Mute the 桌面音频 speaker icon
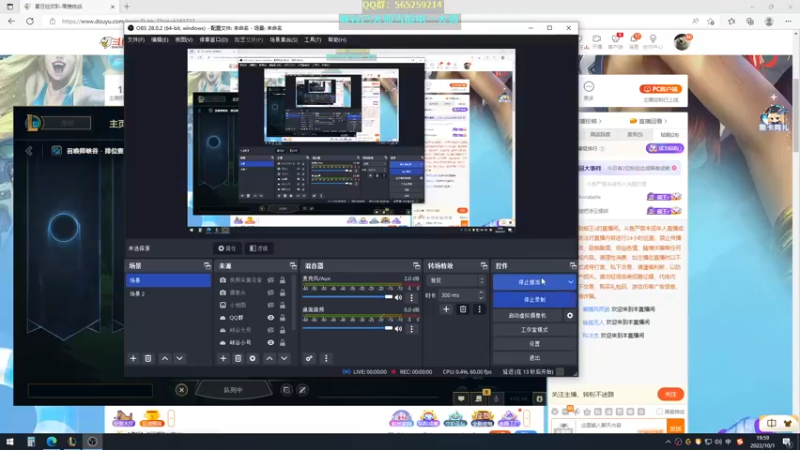Screen dimensions: 800x450 pos(398,329)
